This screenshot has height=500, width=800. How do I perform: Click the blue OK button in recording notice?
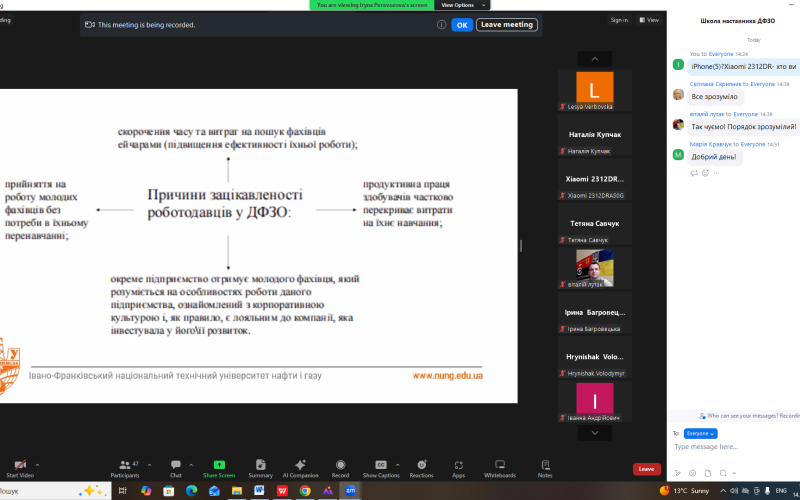pyautogui.click(x=462, y=24)
